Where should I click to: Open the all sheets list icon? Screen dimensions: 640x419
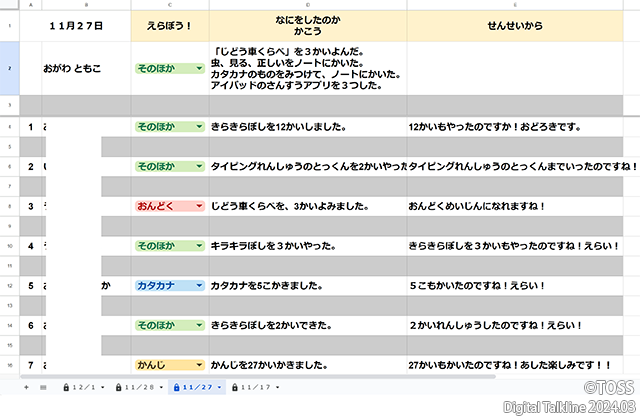[43, 387]
